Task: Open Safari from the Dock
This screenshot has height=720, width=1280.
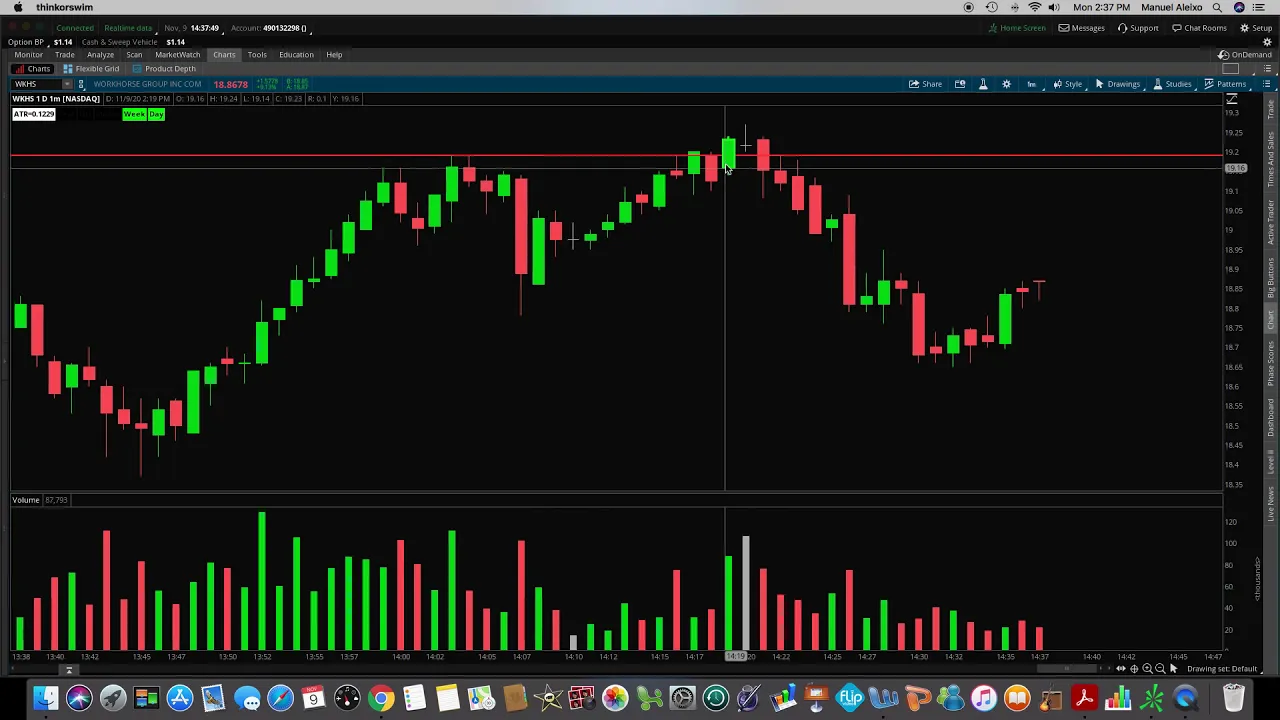Action: tap(280, 698)
